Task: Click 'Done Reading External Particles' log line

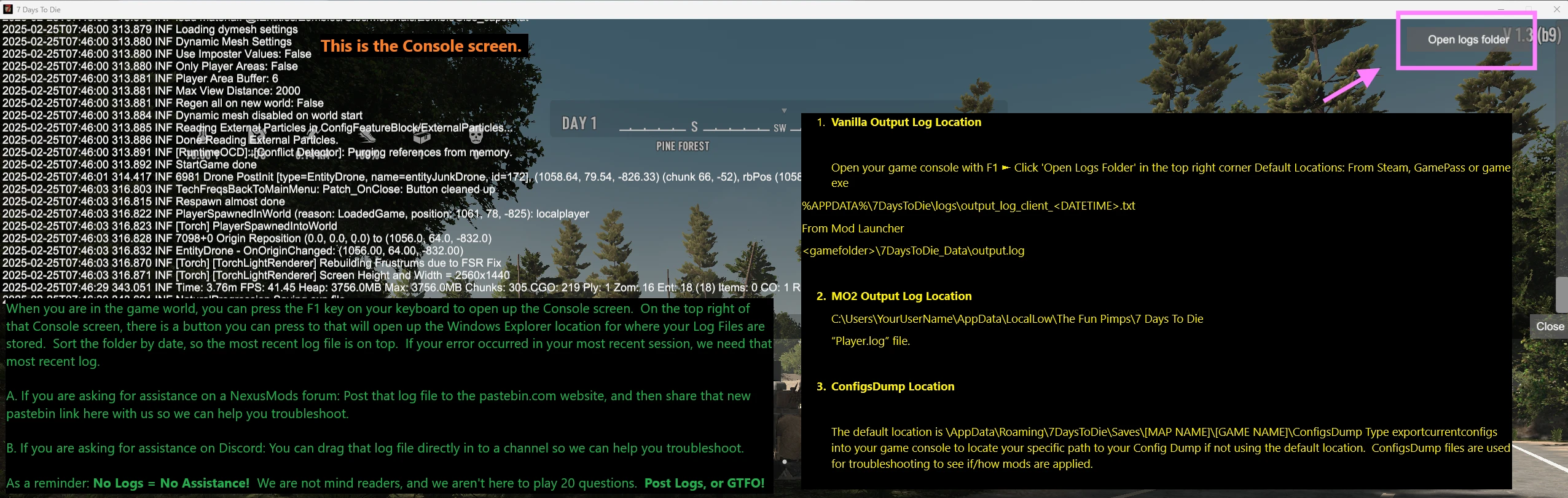Action: pos(170,140)
